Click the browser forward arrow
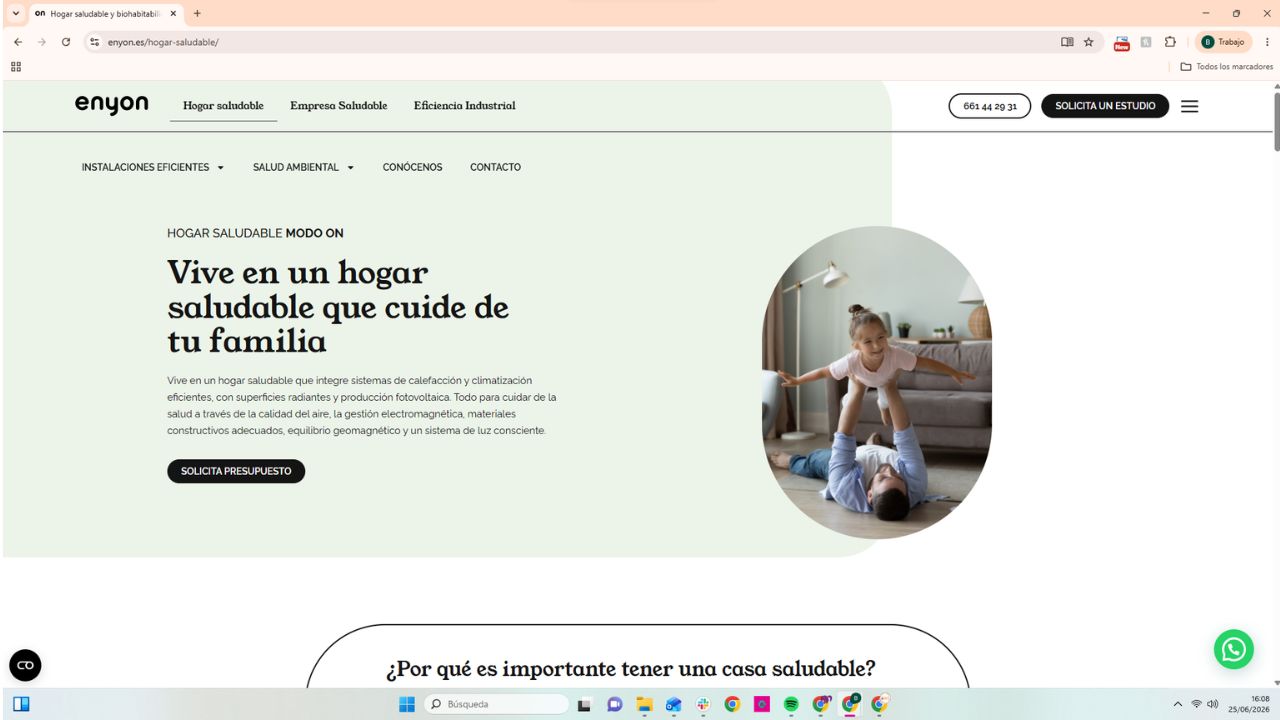1280x720 pixels. click(x=42, y=42)
